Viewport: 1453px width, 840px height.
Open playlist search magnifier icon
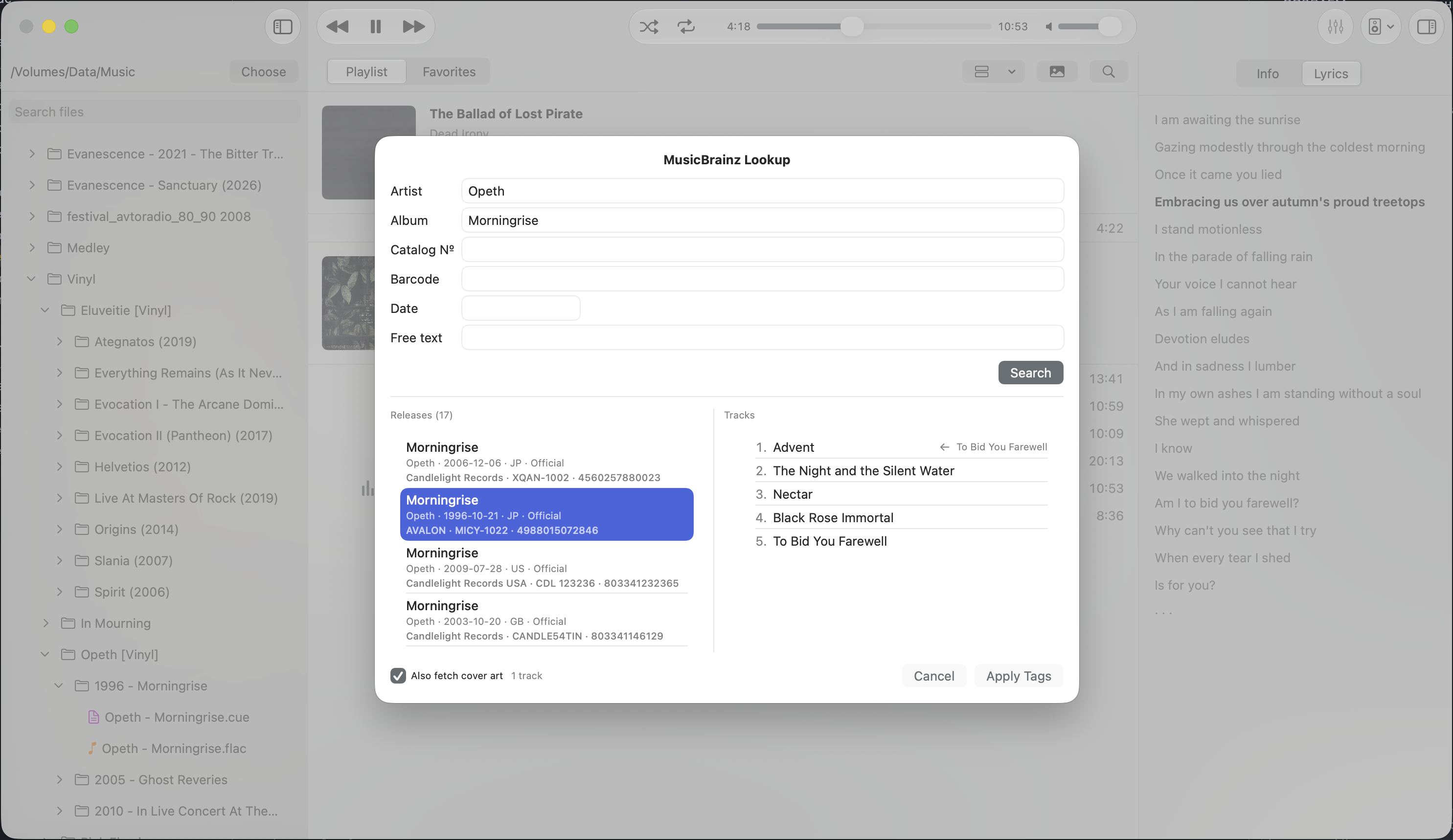1108,71
